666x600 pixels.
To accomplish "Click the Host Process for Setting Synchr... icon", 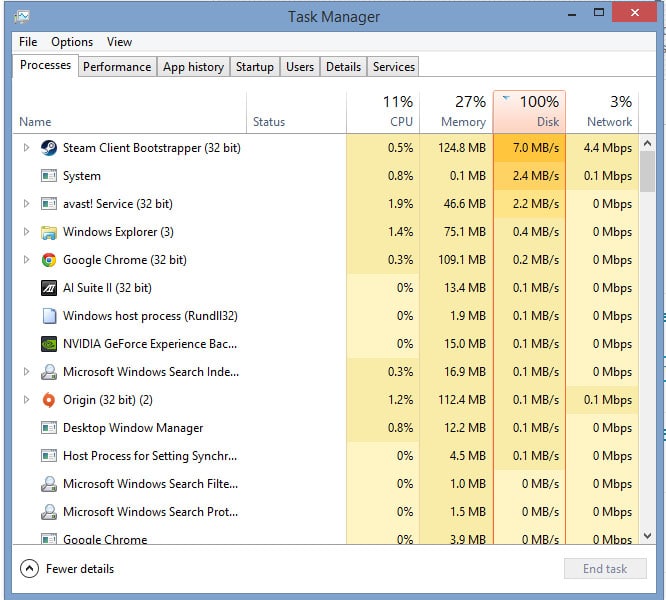I will click(49, 456).
